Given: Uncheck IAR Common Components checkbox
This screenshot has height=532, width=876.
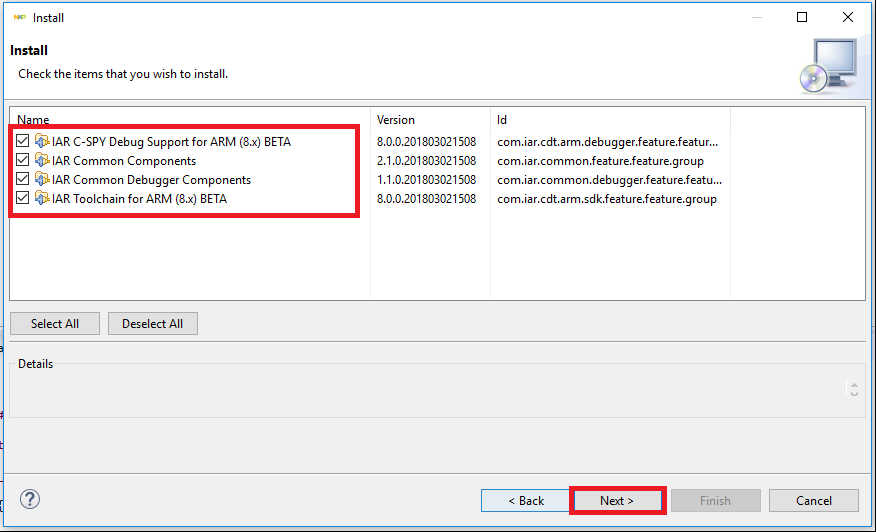Looking at the screenshot, I should [x=22, y=160].
